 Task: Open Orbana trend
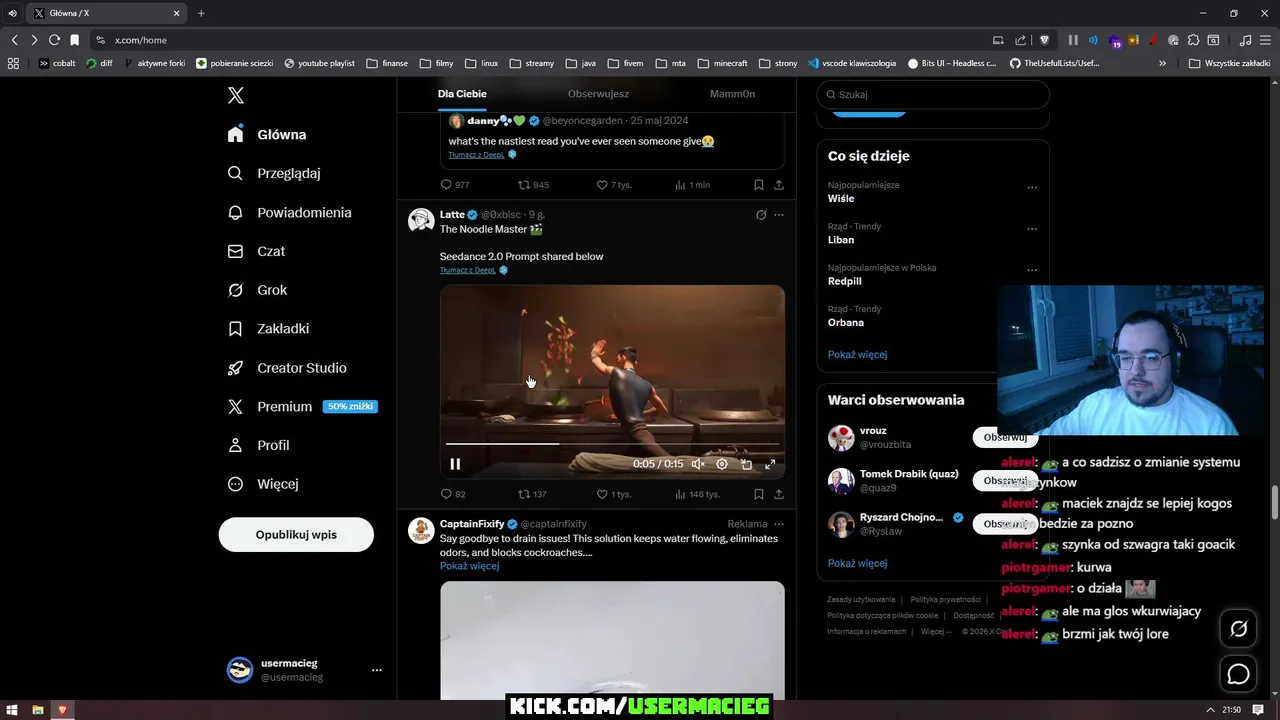pyautogui.click(x=846, y=323)
